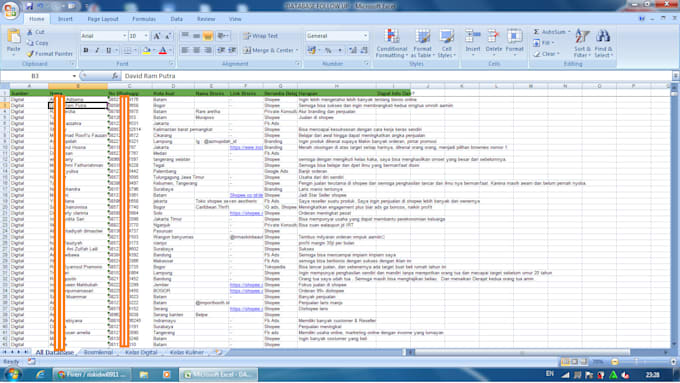Open Cell Styles gallery
The image size is (680, 383).
pos(446,43)
